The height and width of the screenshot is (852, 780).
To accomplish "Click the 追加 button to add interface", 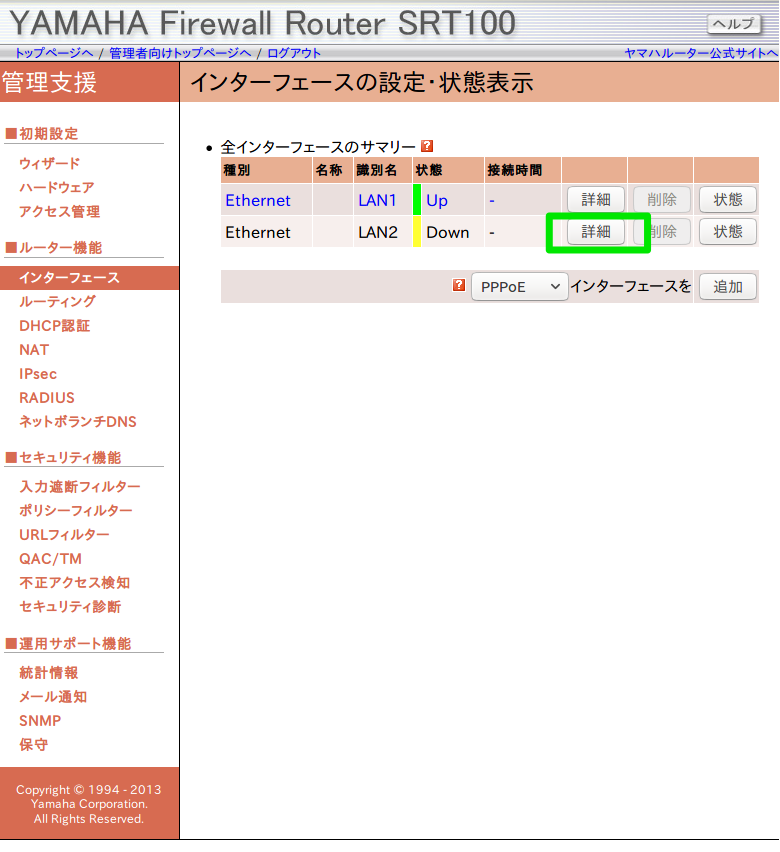I will (728, 286).
